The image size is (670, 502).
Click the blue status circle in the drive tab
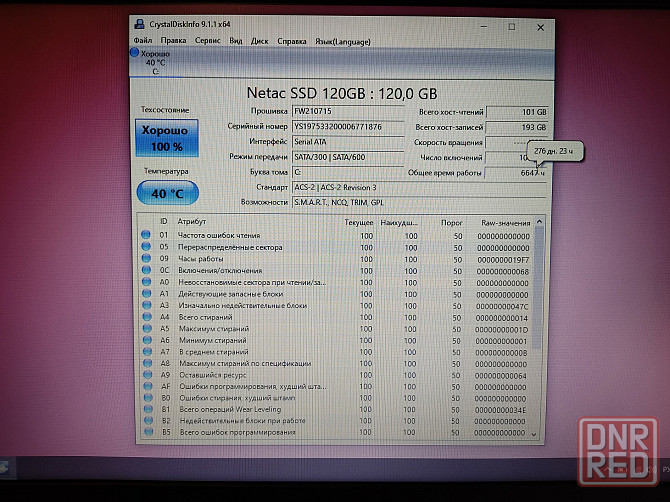tap(135, 53)
